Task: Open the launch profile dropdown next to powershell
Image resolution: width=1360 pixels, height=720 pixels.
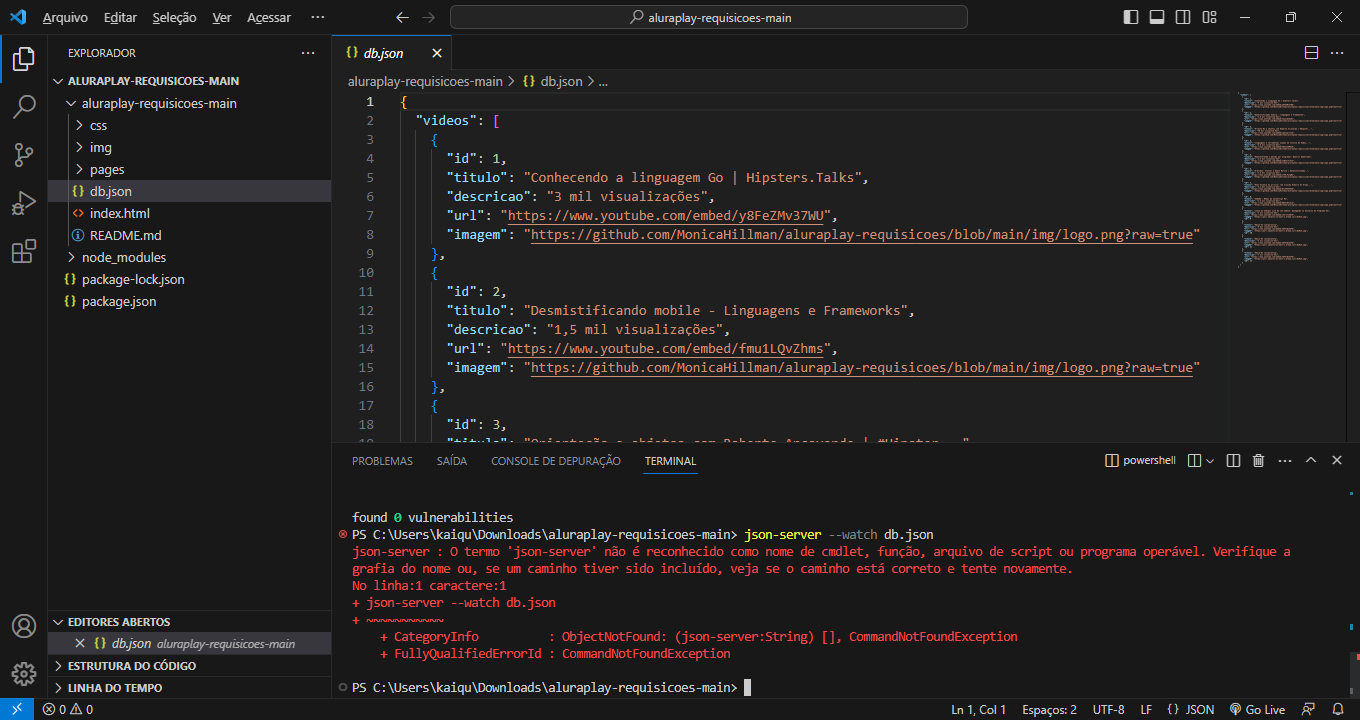Action: (1210, 461)
